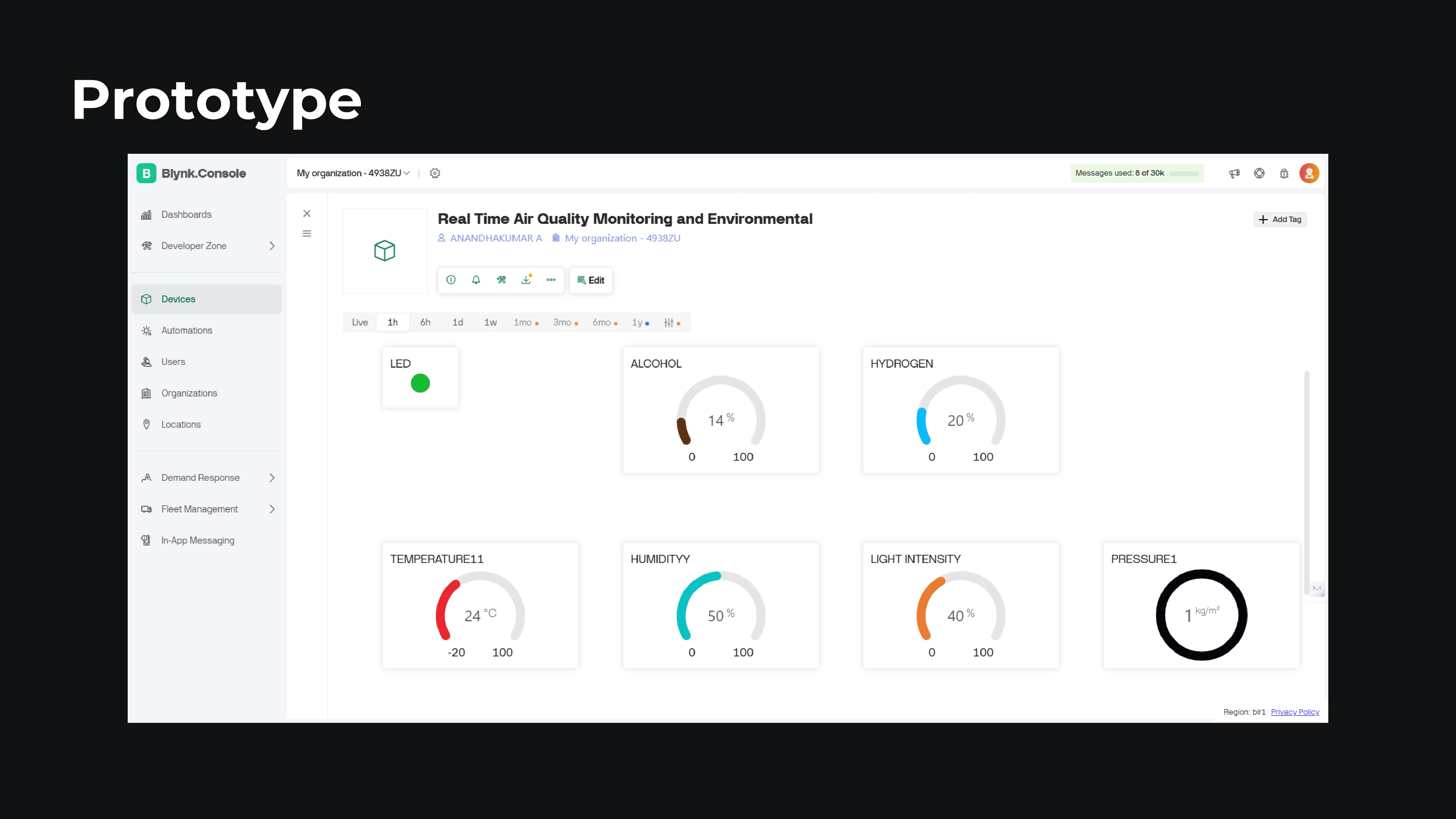Open the three-dots more actions menu

(551, 280)
